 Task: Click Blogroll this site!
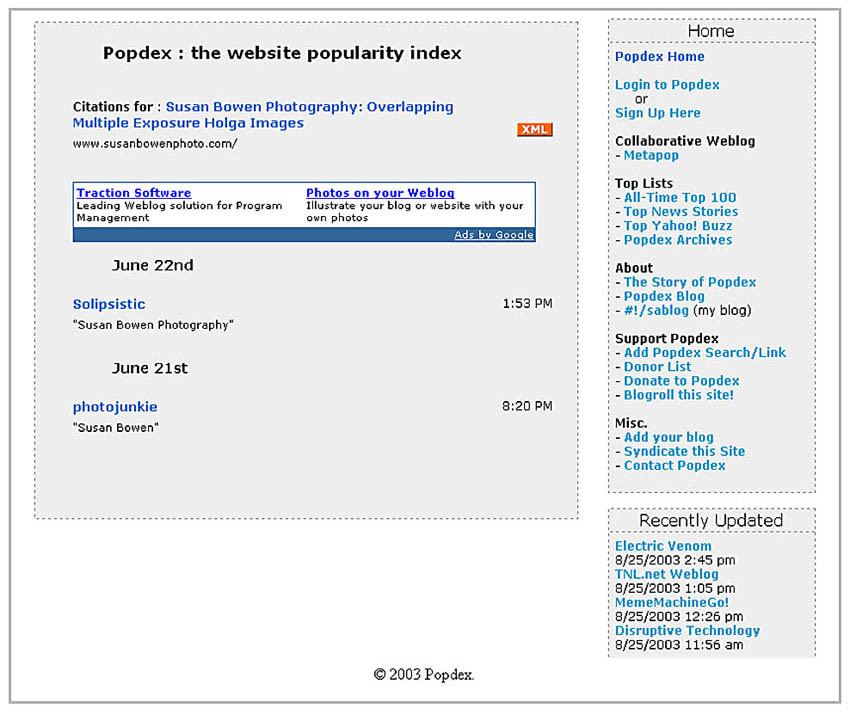678,395
